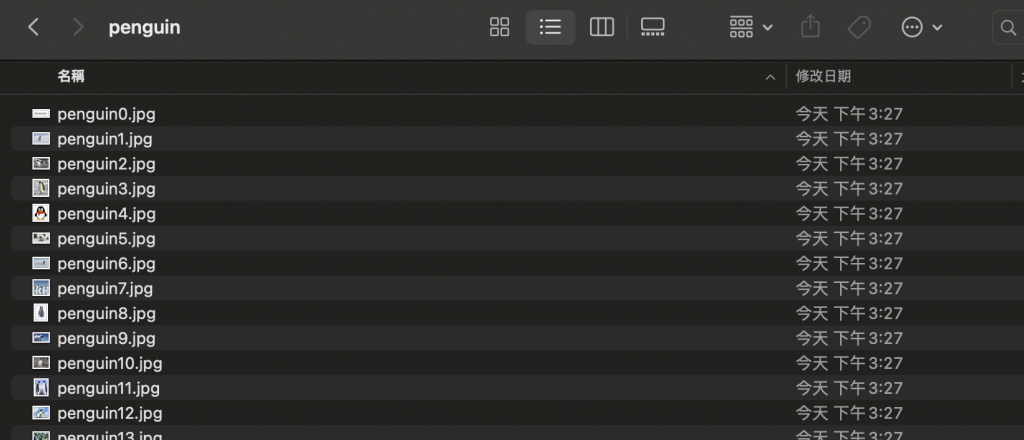The image size is (1024, 440).
Task: Toggle sort direction chevron in name column
Action: tap(769, 77)
